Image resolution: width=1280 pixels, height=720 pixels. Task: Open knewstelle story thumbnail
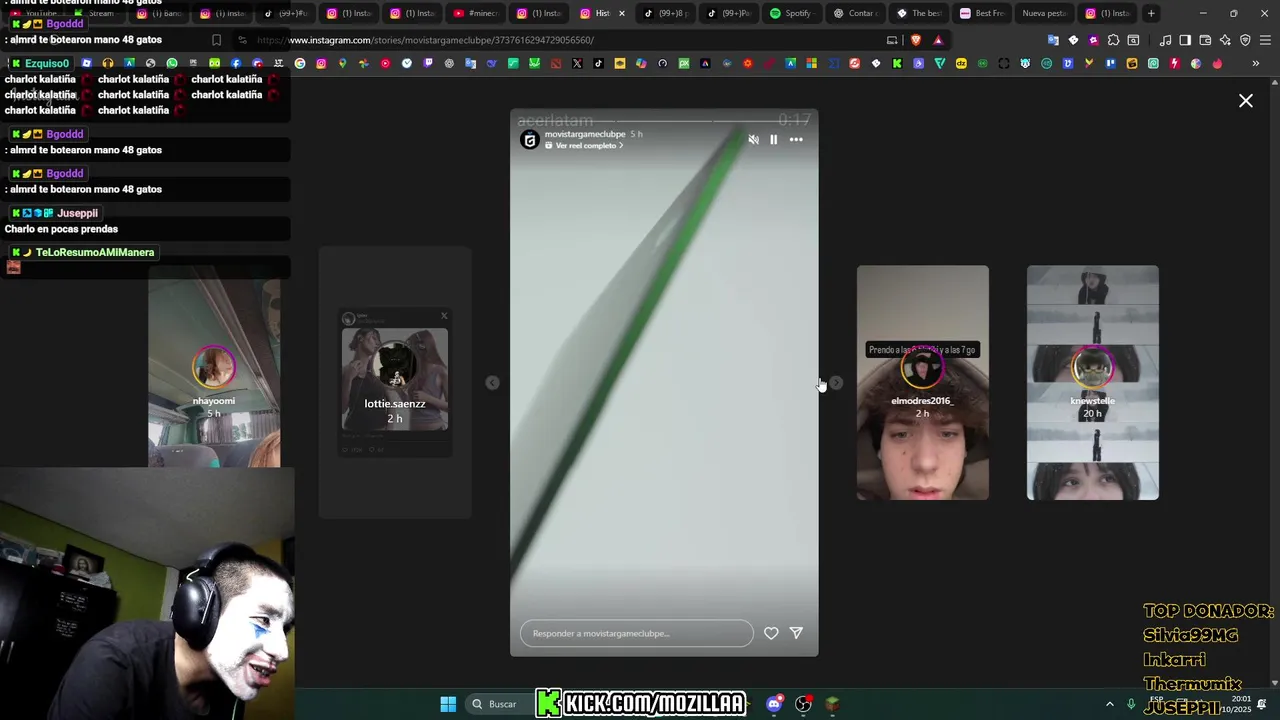(1092, 383)
